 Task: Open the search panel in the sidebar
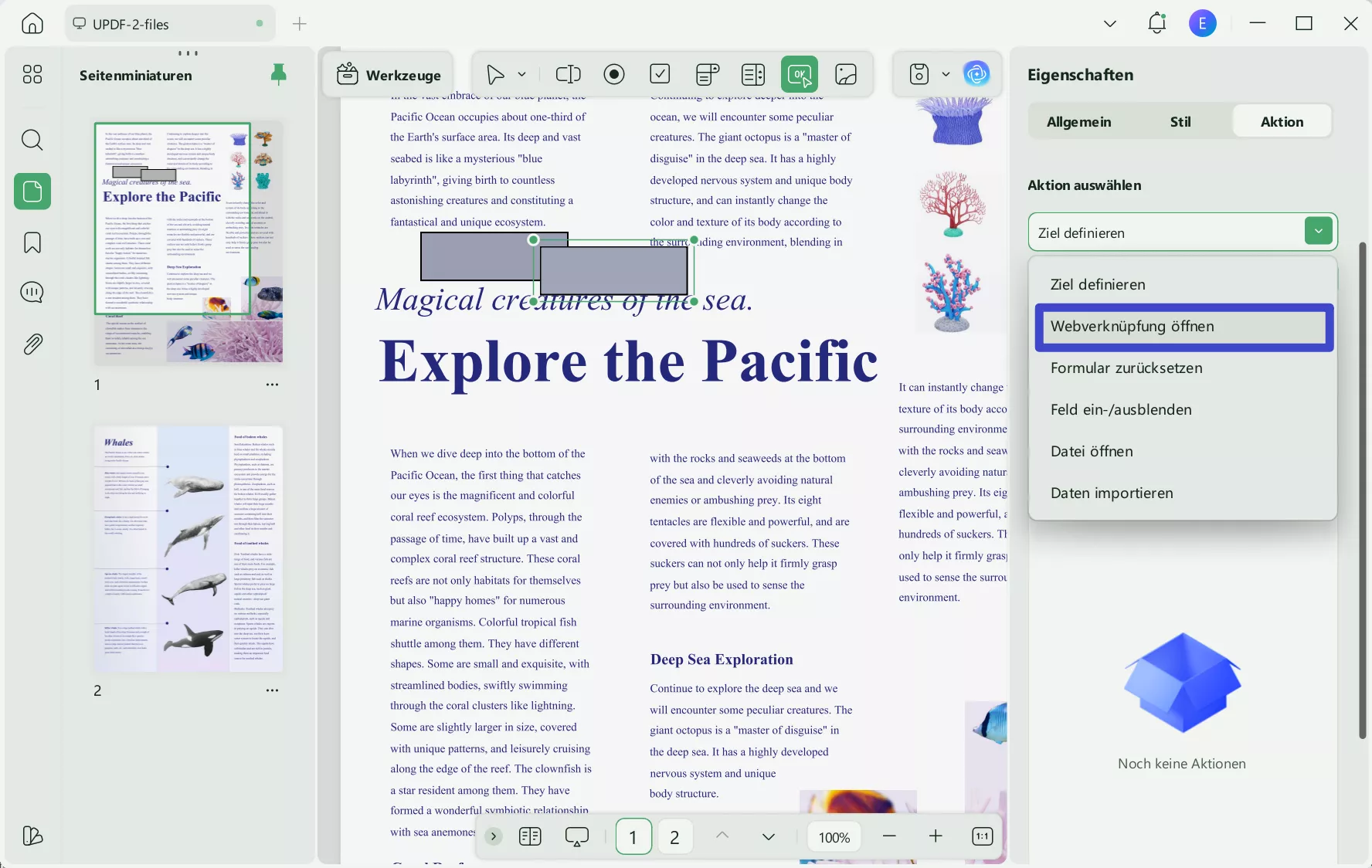tap(32, 140)
